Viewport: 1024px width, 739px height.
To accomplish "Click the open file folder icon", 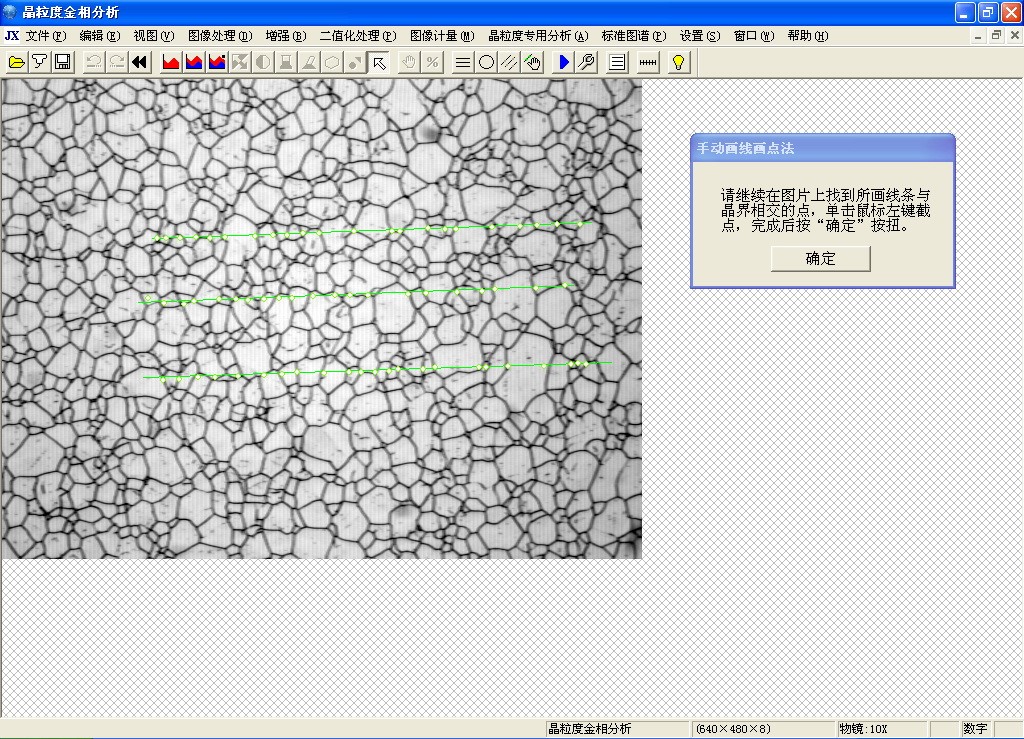I will 16,62.
